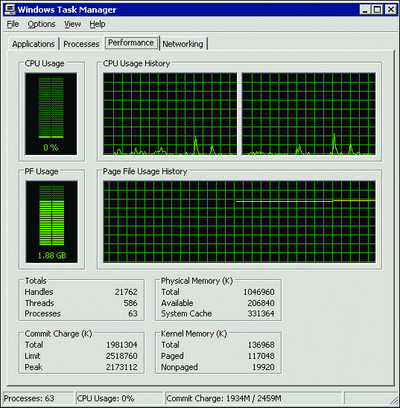The width and height of the screenshot is (400, 408).
Task: Click Kernel Memory Nonpaged 19920
Action: click(263, 367)
